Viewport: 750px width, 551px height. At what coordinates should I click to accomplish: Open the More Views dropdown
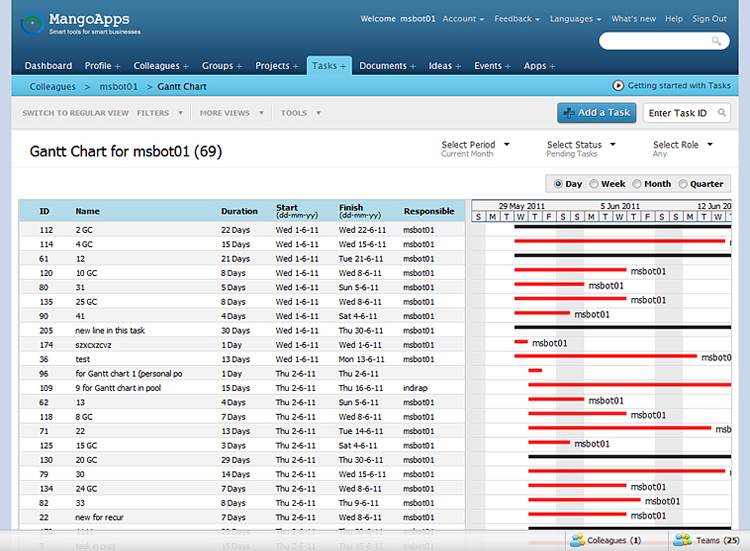(232, 113)
